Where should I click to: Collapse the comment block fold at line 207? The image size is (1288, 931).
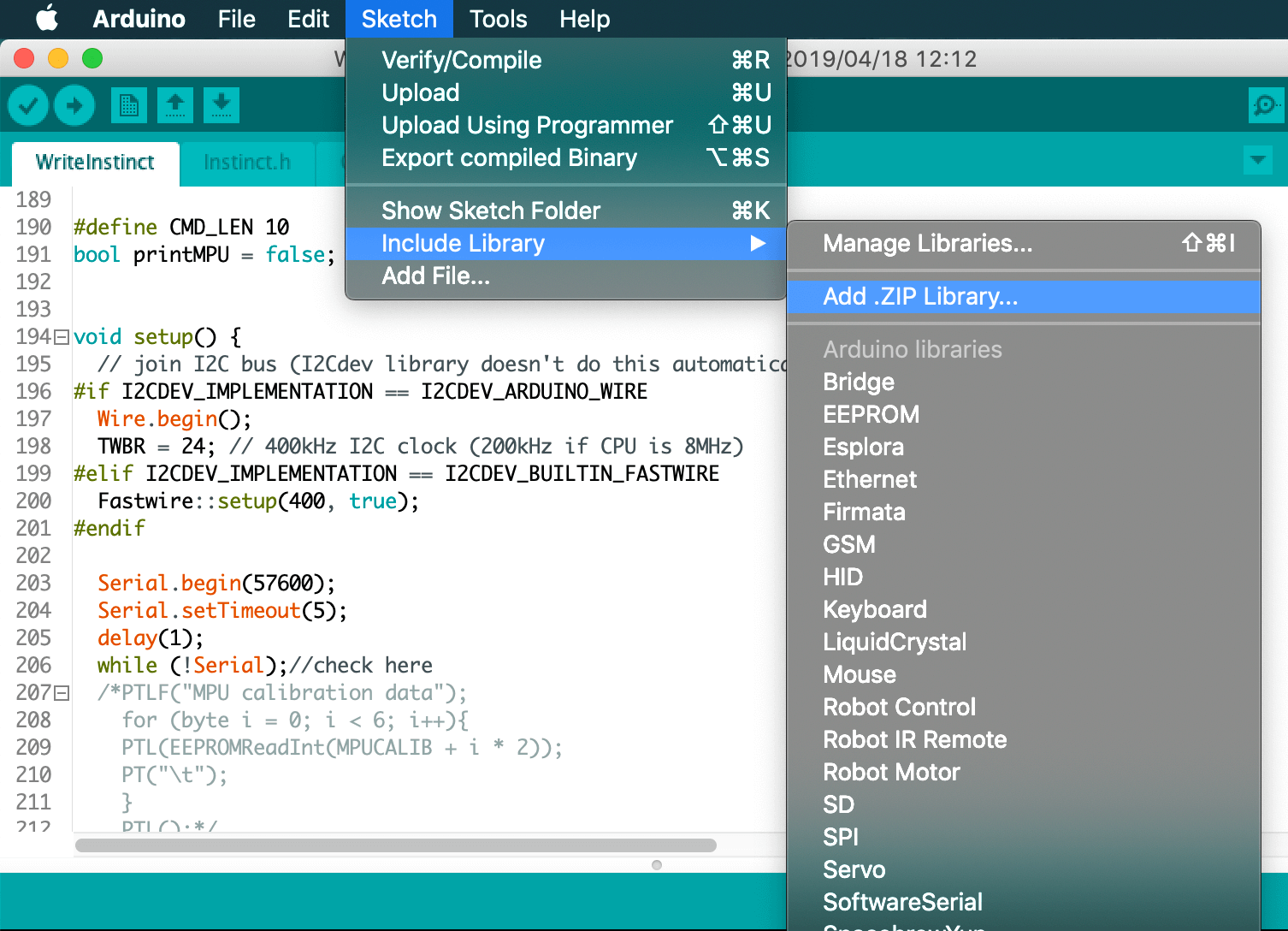62,694
